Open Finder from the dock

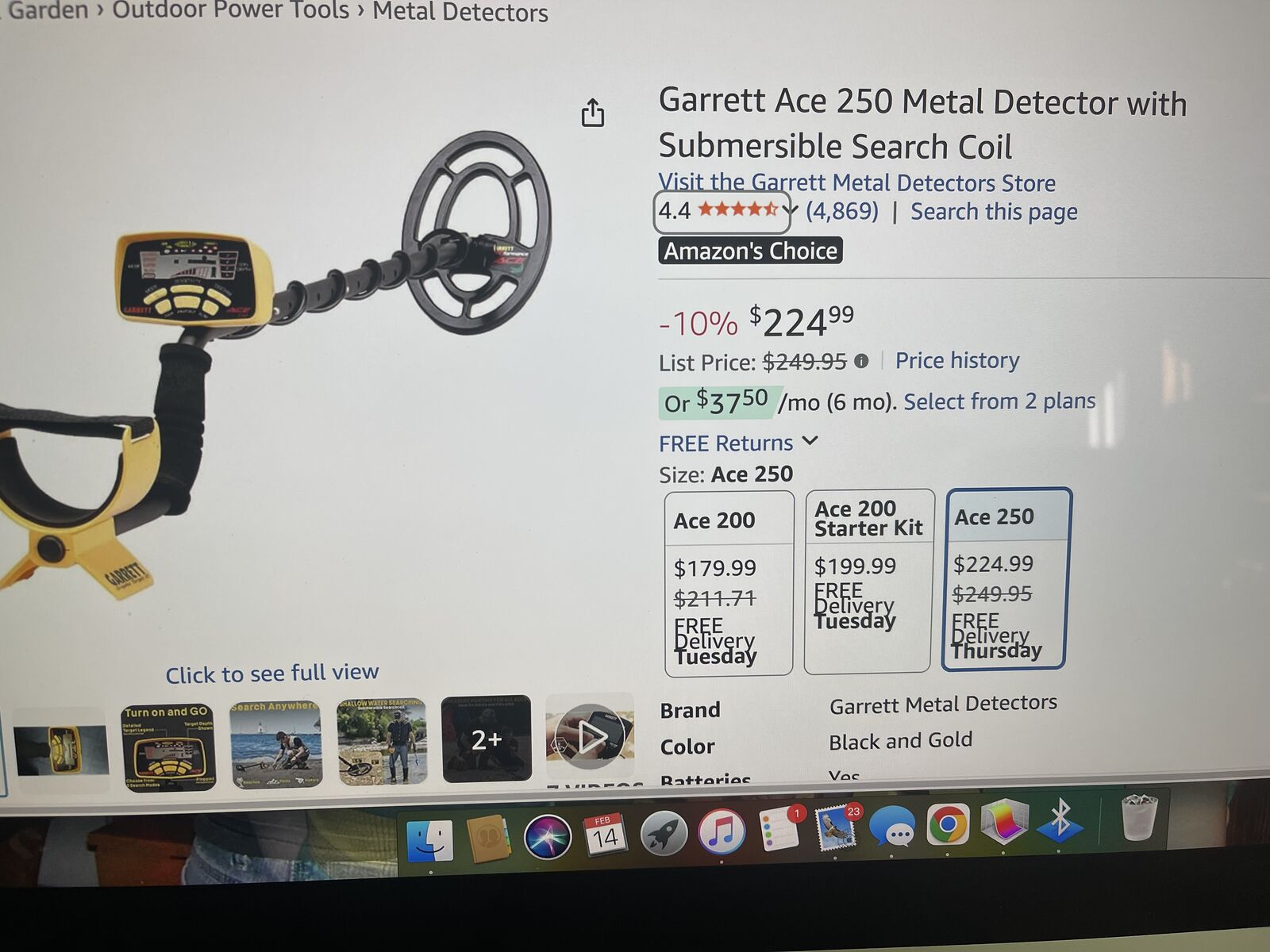pos(429,839)
